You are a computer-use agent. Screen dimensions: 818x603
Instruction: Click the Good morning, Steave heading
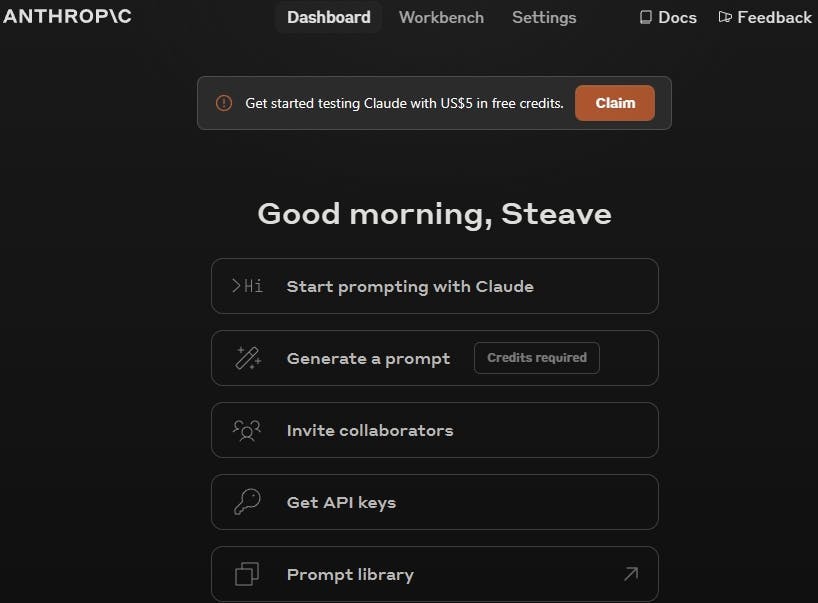(x=435, y=214)
